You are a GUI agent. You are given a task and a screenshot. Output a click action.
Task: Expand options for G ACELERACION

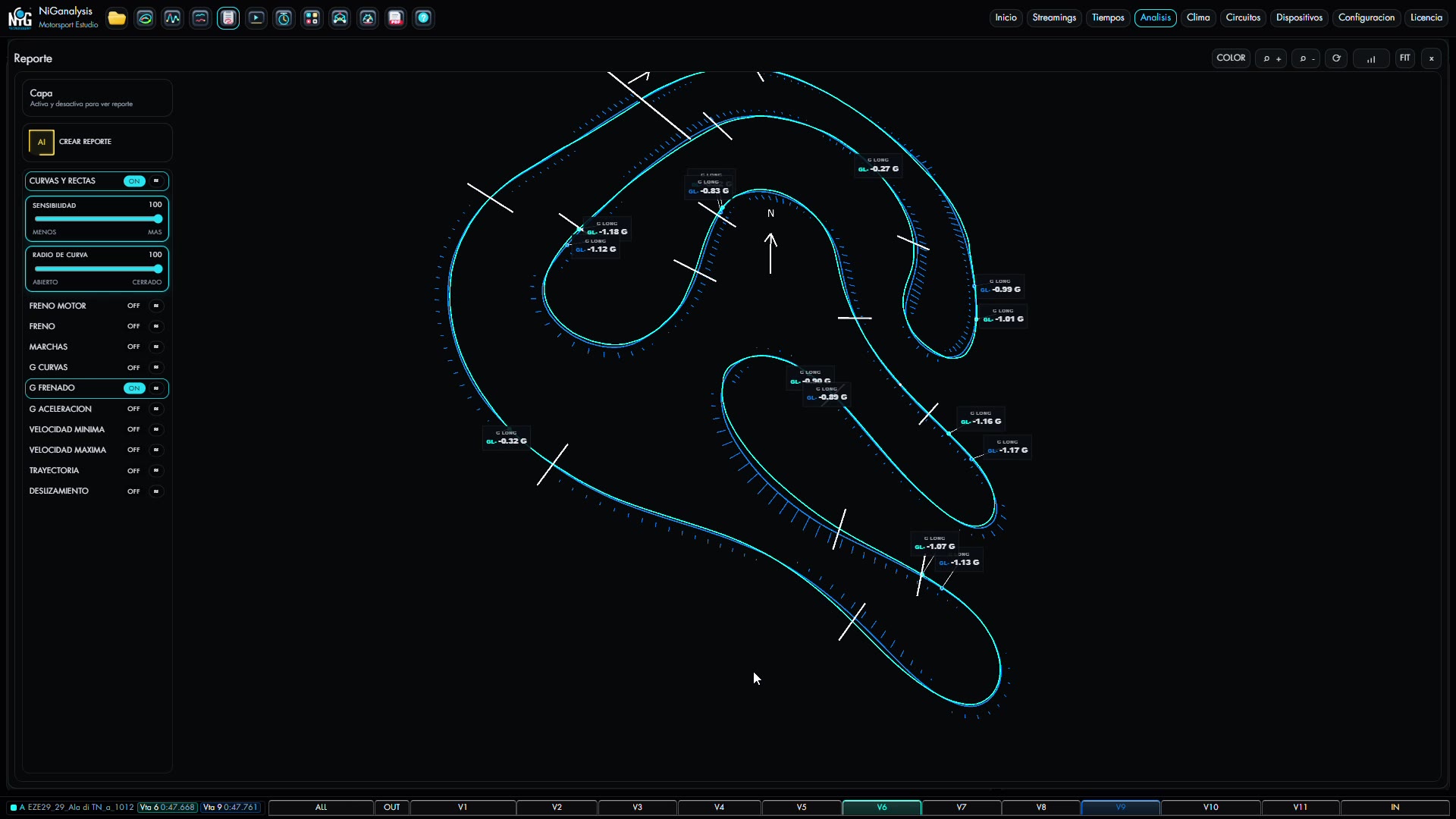click(x=156, y=409)
